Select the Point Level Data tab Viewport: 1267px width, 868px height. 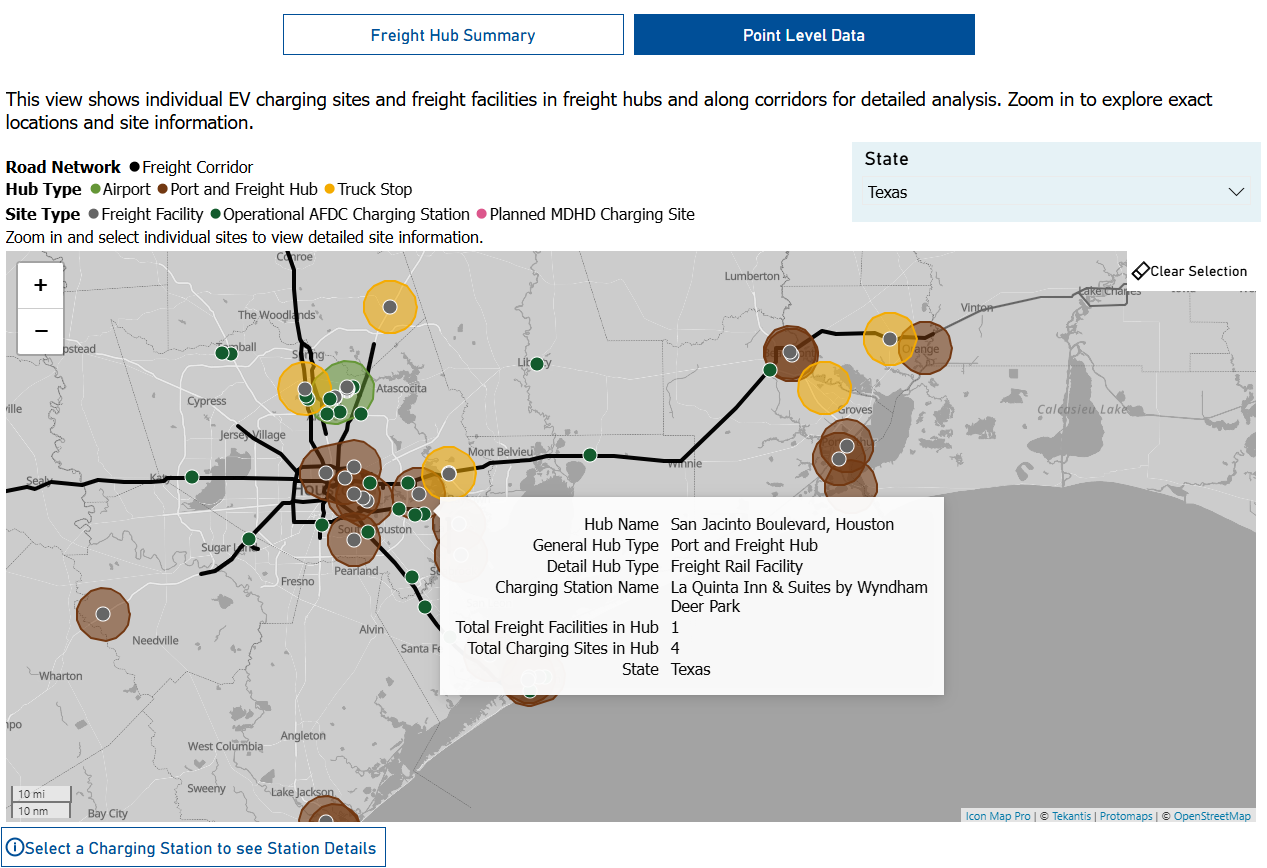[x=804, y=35]
